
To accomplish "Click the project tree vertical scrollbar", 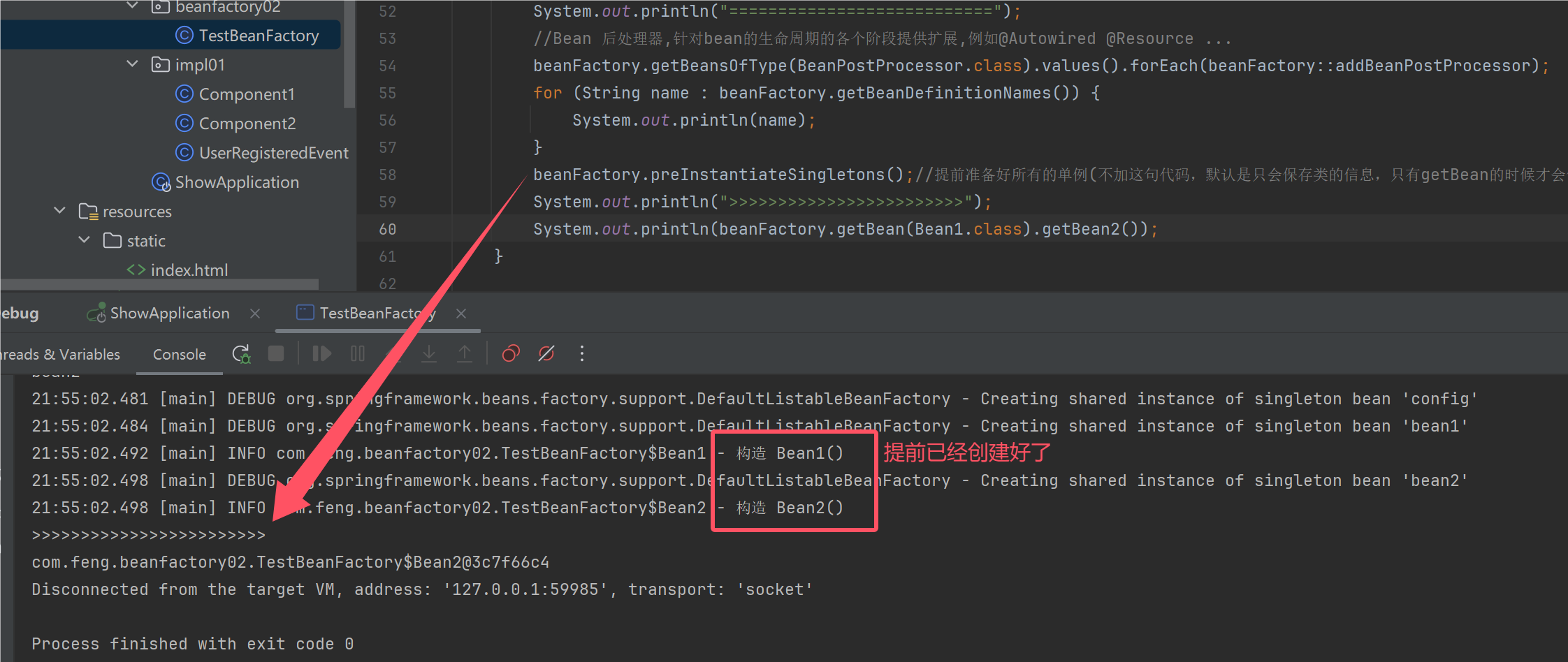I will pyautogui.click(x=349, y=54).
